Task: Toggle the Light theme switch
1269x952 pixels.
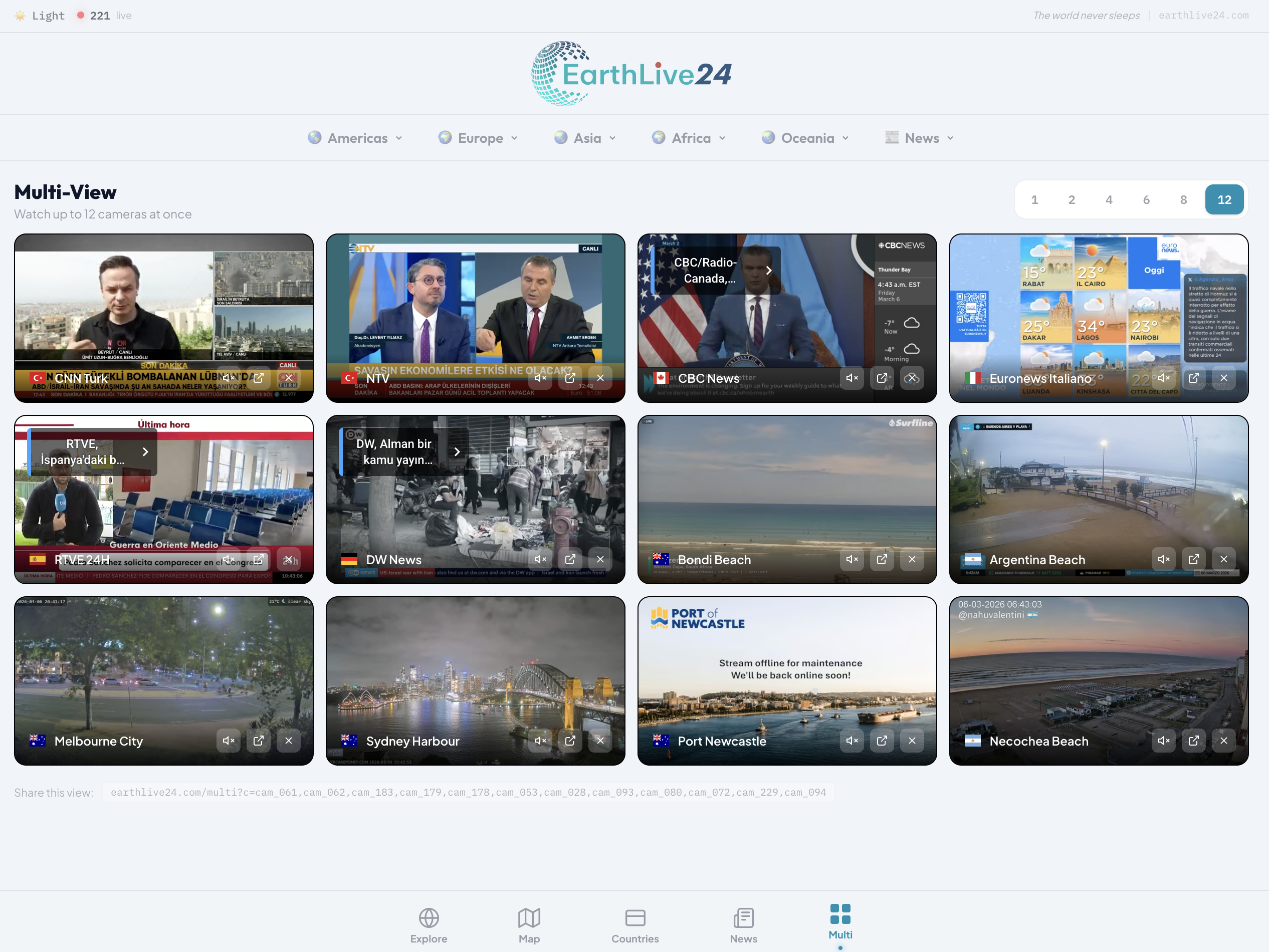Action: 39,16
